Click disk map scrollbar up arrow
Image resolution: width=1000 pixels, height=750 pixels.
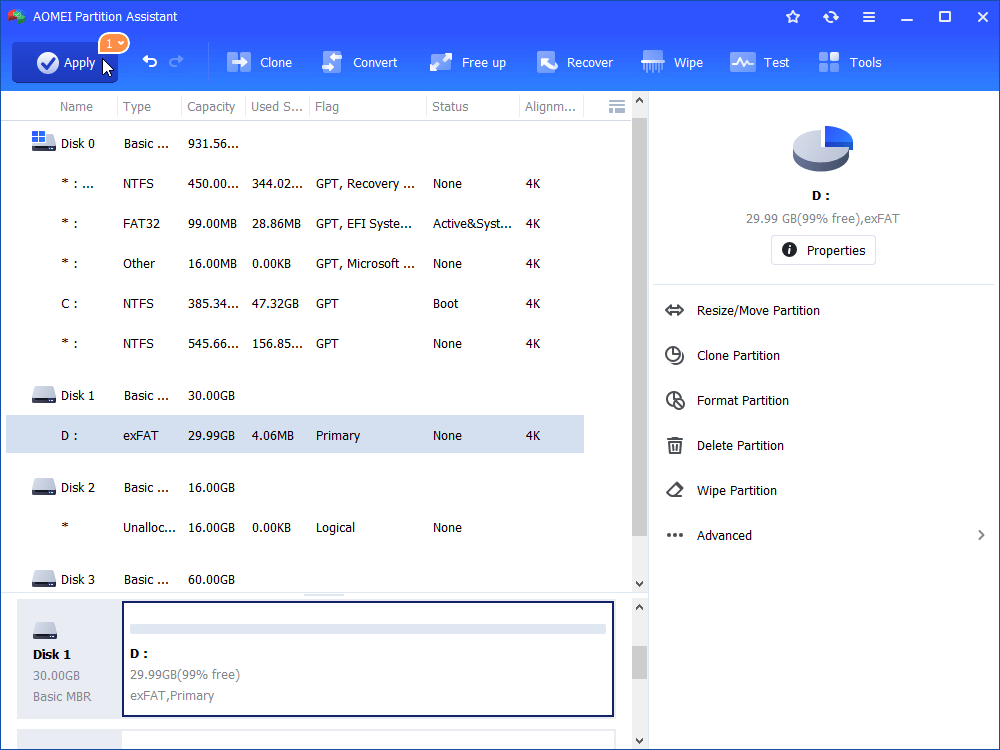640,607
